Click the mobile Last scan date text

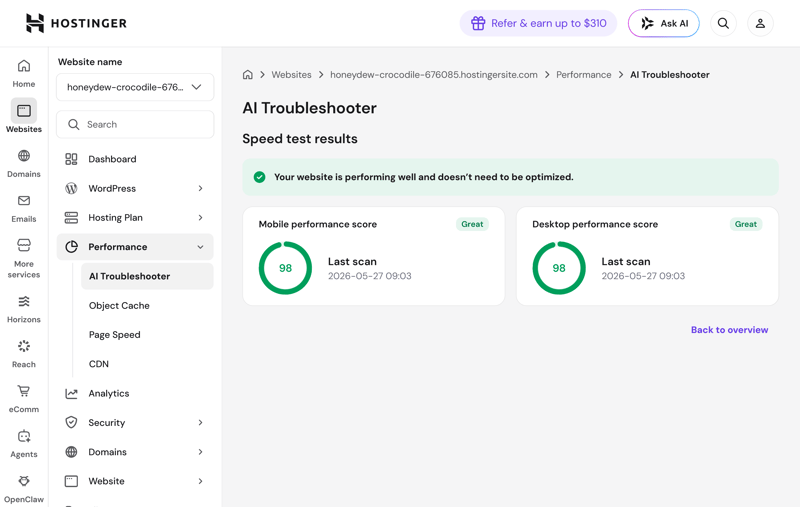click(x=369, y=276)
